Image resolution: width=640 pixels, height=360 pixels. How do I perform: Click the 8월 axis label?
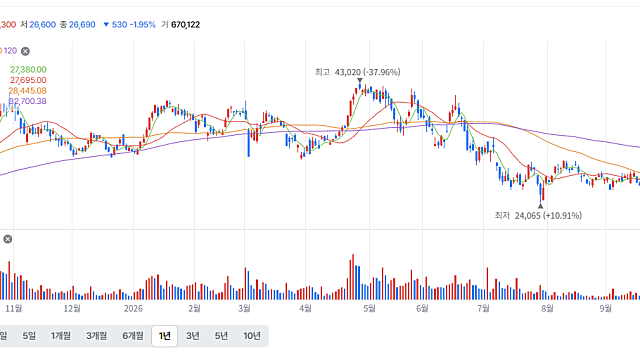point(547,309)
